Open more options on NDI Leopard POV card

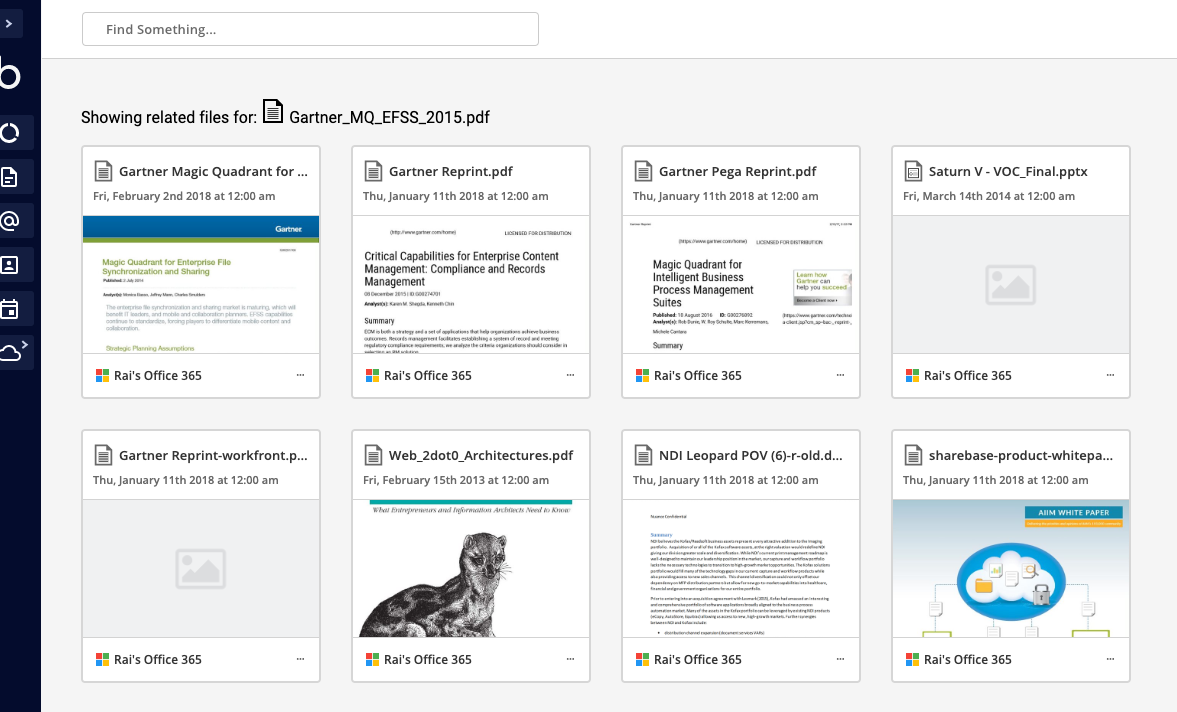[x=840, y=659]
